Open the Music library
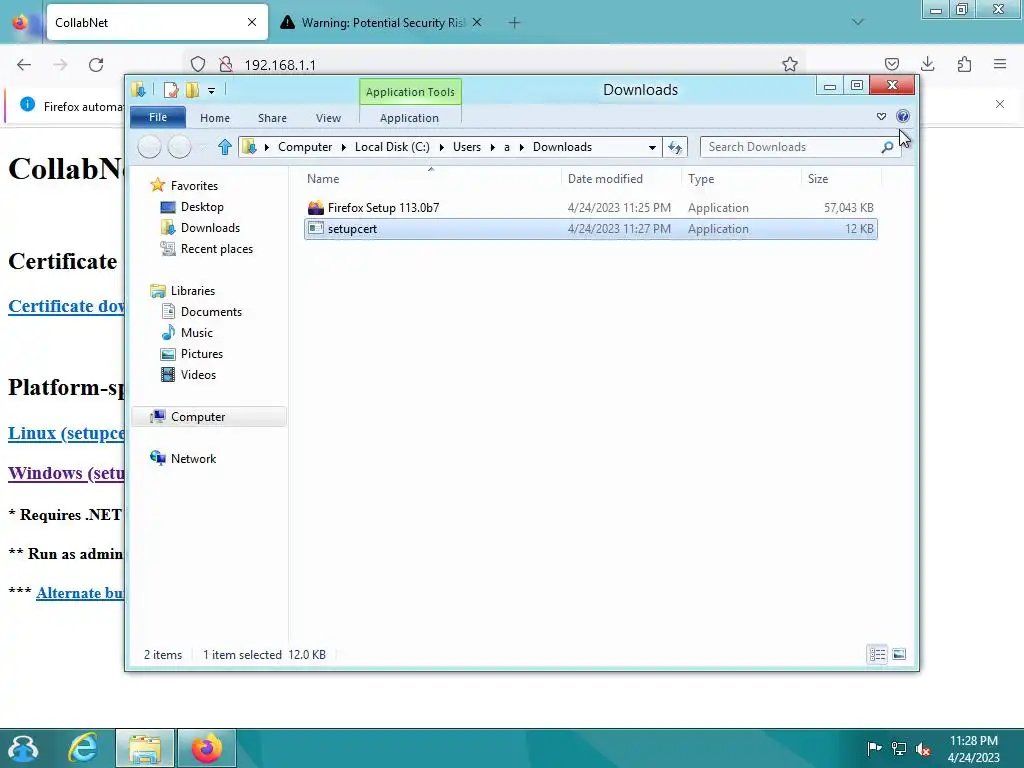Screen dimensions: 1024x768 (x=197, y=332)
